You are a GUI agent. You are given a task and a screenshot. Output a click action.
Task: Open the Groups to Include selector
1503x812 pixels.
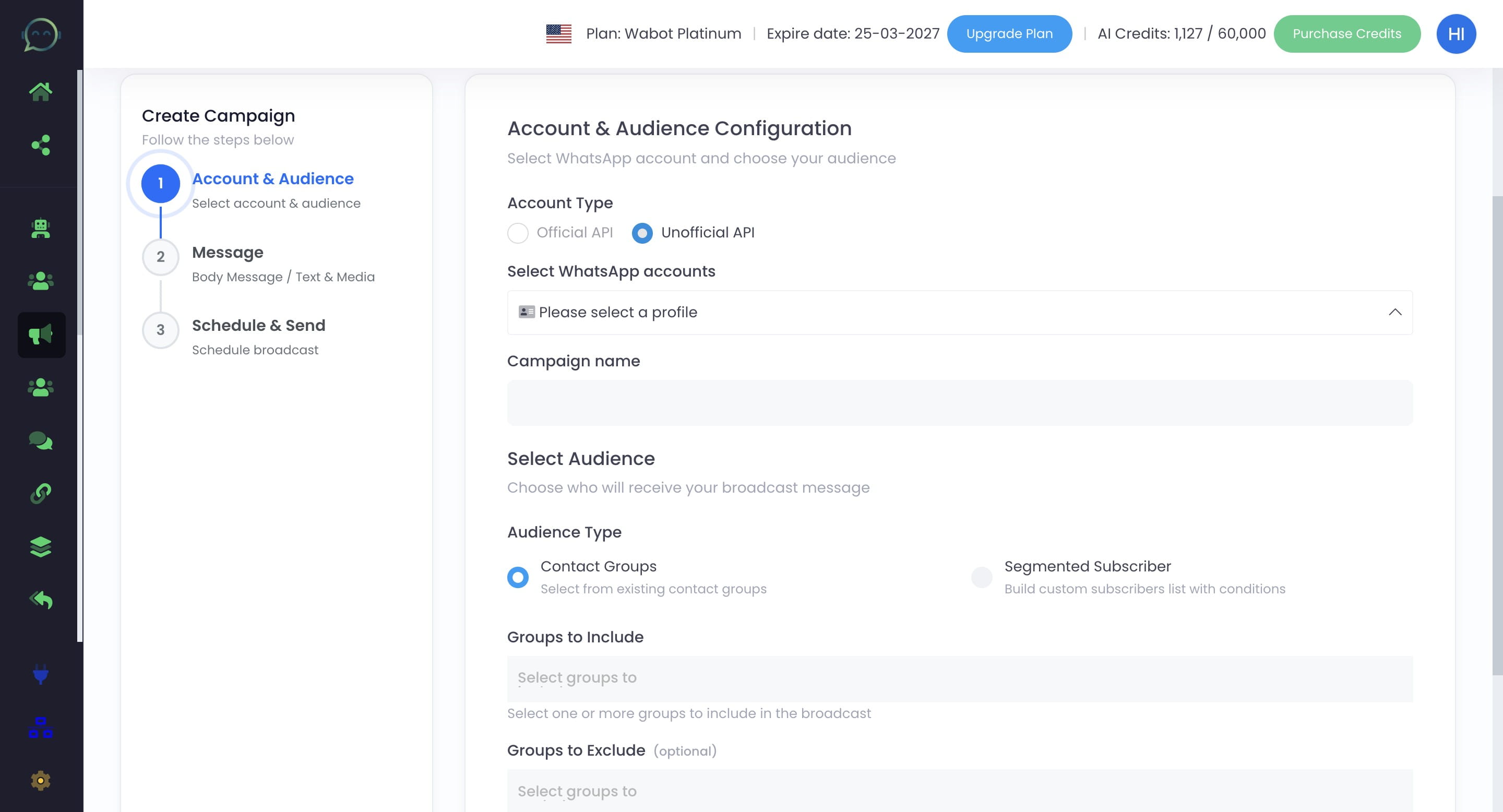coord(959,678)
